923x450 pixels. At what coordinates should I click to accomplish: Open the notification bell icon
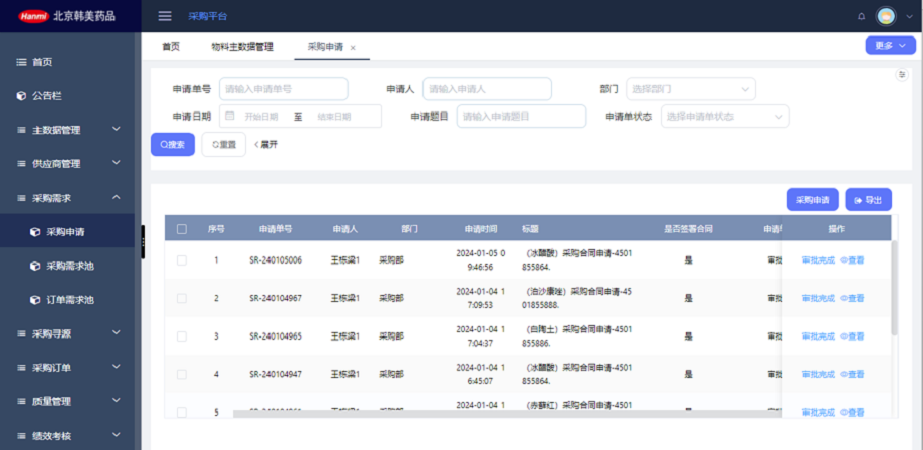tap(862, 16)
